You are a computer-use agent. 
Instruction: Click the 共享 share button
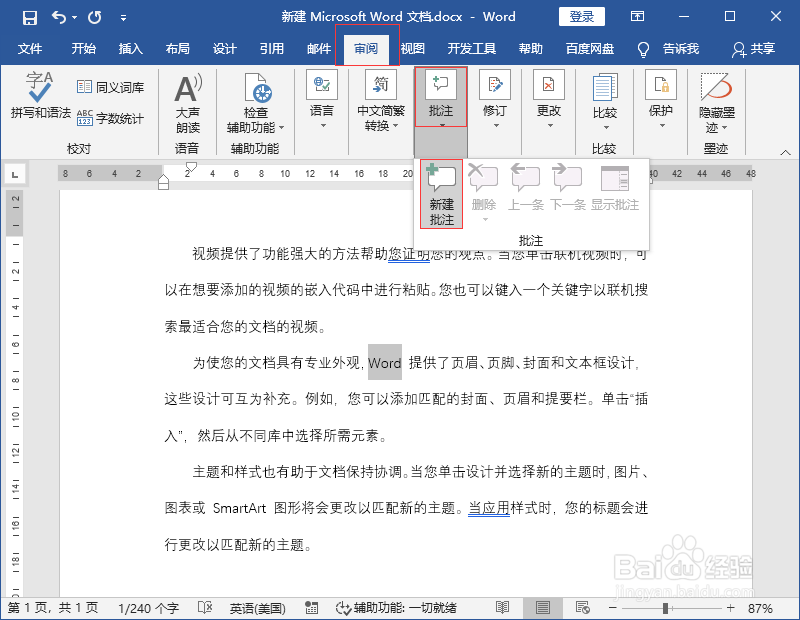[760, 48]
